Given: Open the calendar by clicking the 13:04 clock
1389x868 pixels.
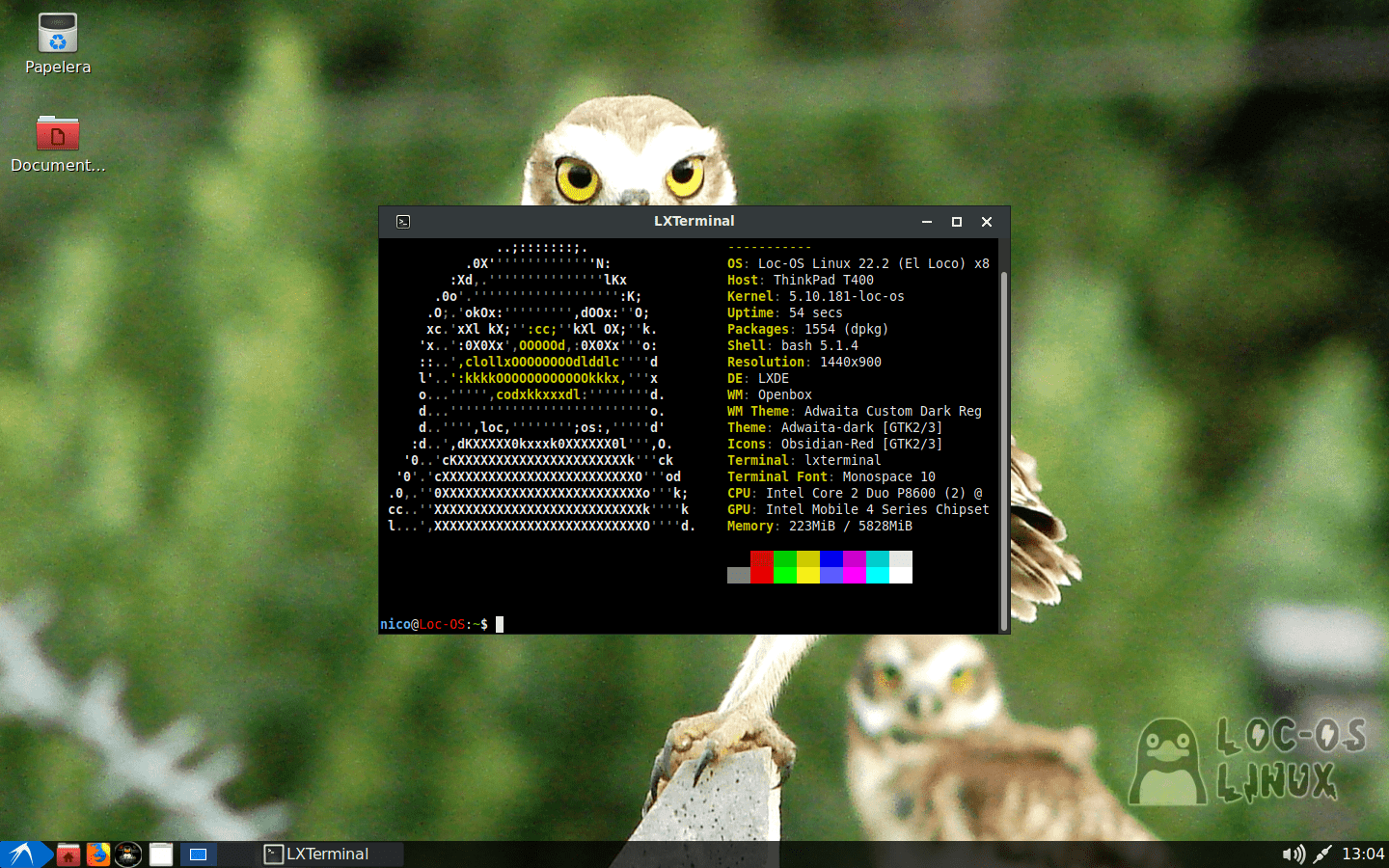Looking at the screenshot, I should [1363, 854].
